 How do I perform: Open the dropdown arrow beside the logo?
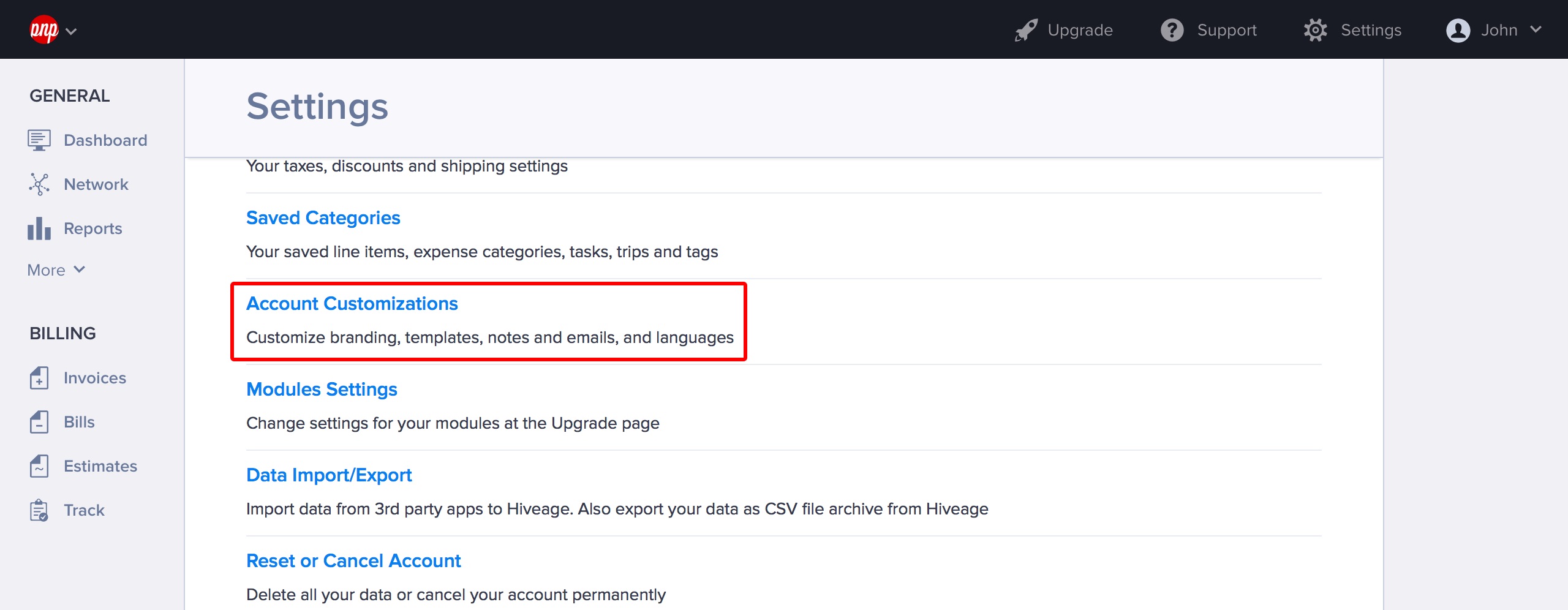(71, 31)
